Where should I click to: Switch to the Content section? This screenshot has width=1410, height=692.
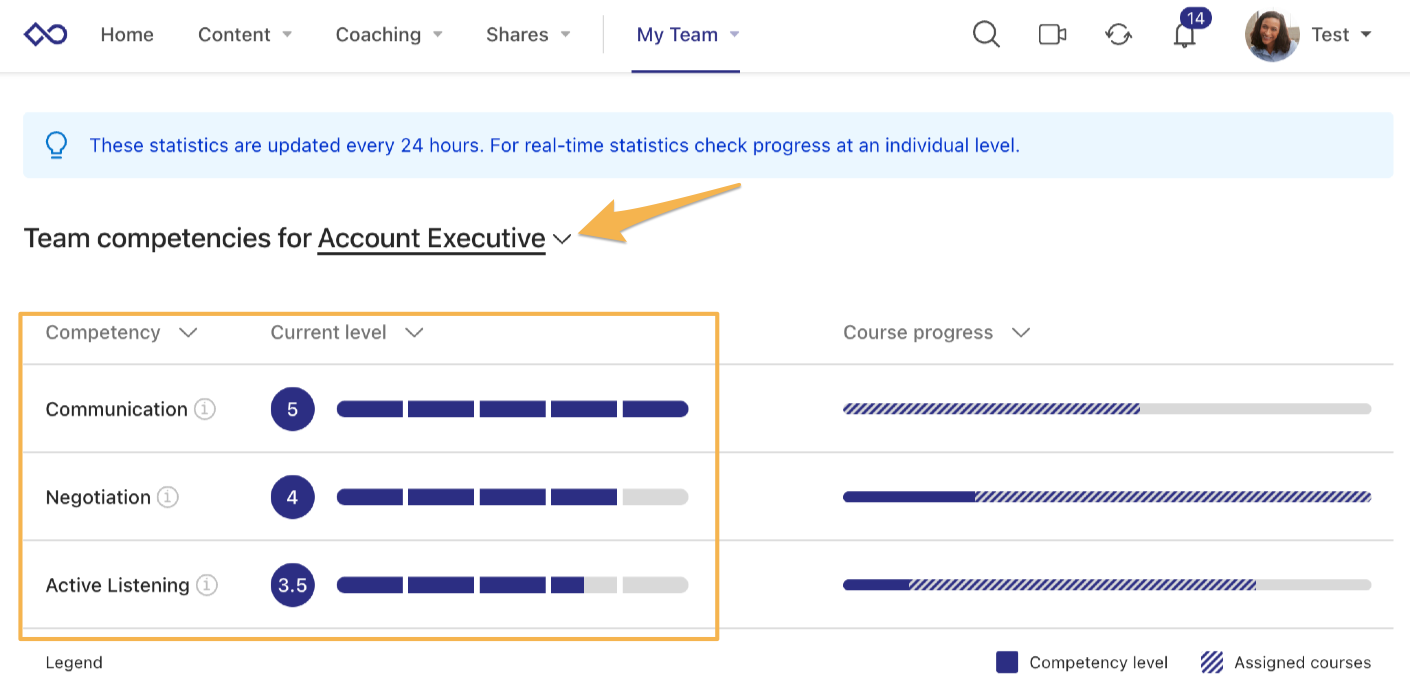pyautogui.click(x=244, y=34)
